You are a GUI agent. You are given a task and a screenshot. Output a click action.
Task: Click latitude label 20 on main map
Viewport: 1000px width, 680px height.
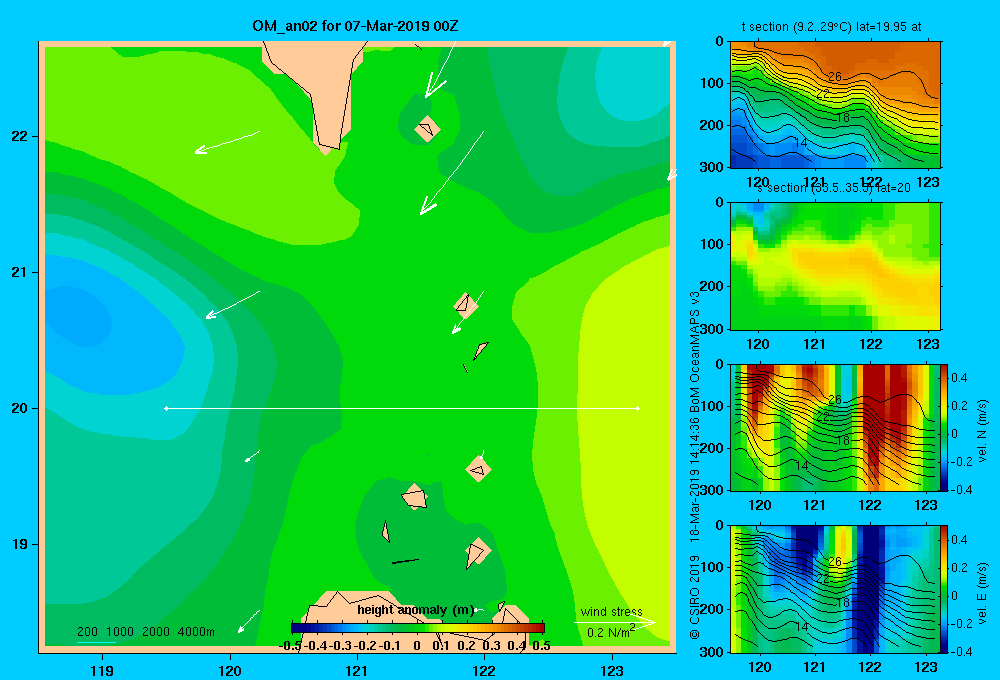20,408
